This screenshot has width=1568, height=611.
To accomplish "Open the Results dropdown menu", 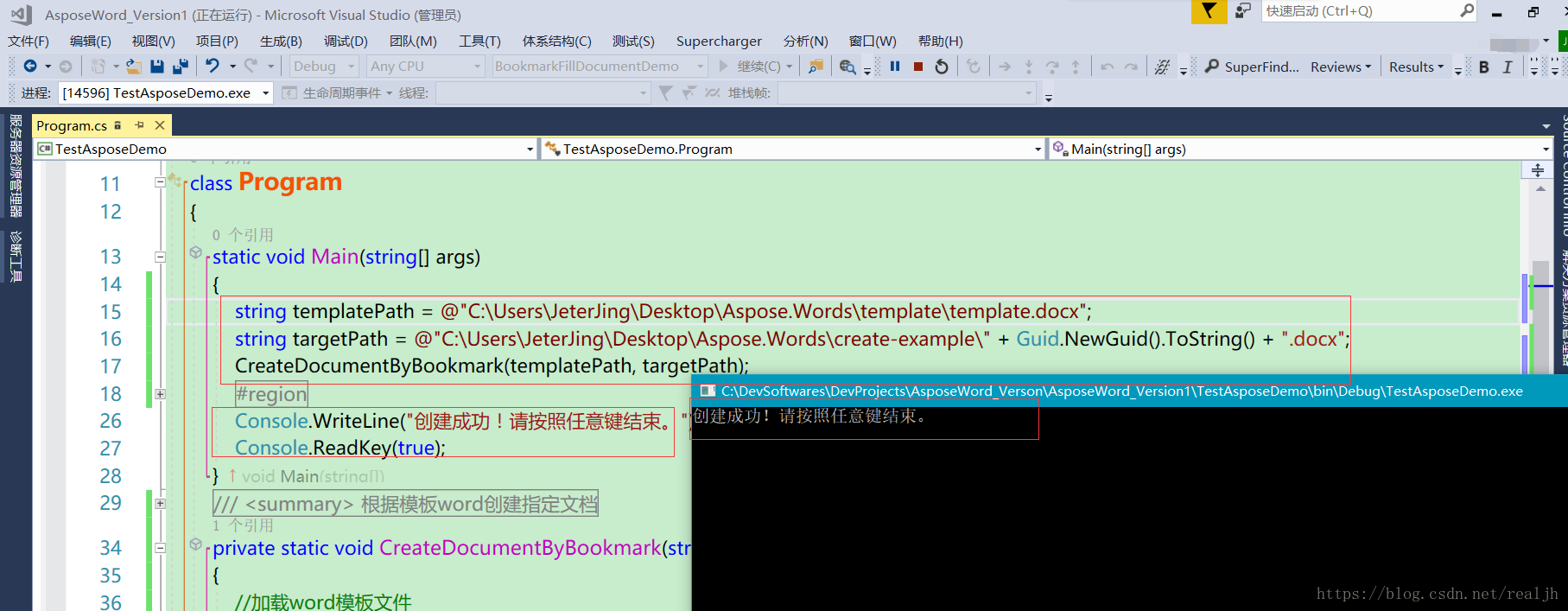I will [x=1416, y=67].
